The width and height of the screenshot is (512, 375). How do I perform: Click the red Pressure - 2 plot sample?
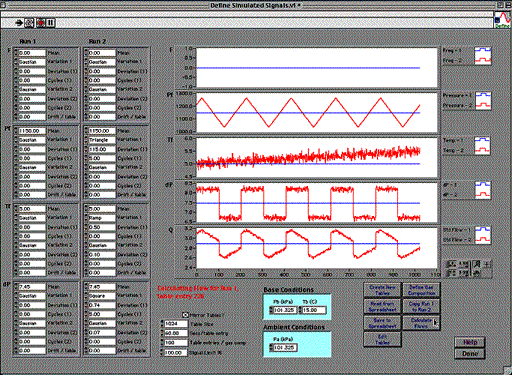pyautogui.click(x=482, y=105)
